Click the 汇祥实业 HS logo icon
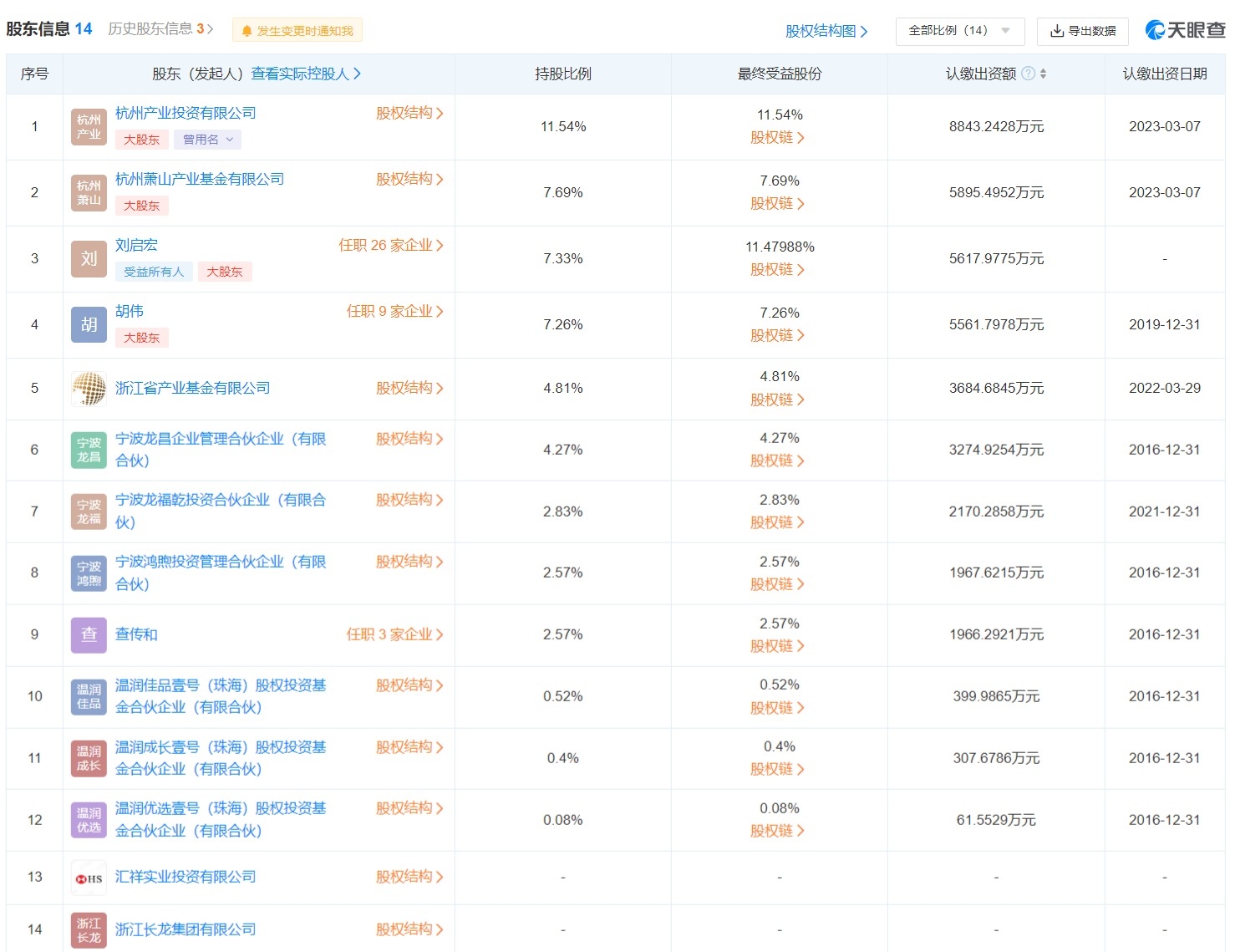Screen dimensions: 1235x952 click(89, 878)
